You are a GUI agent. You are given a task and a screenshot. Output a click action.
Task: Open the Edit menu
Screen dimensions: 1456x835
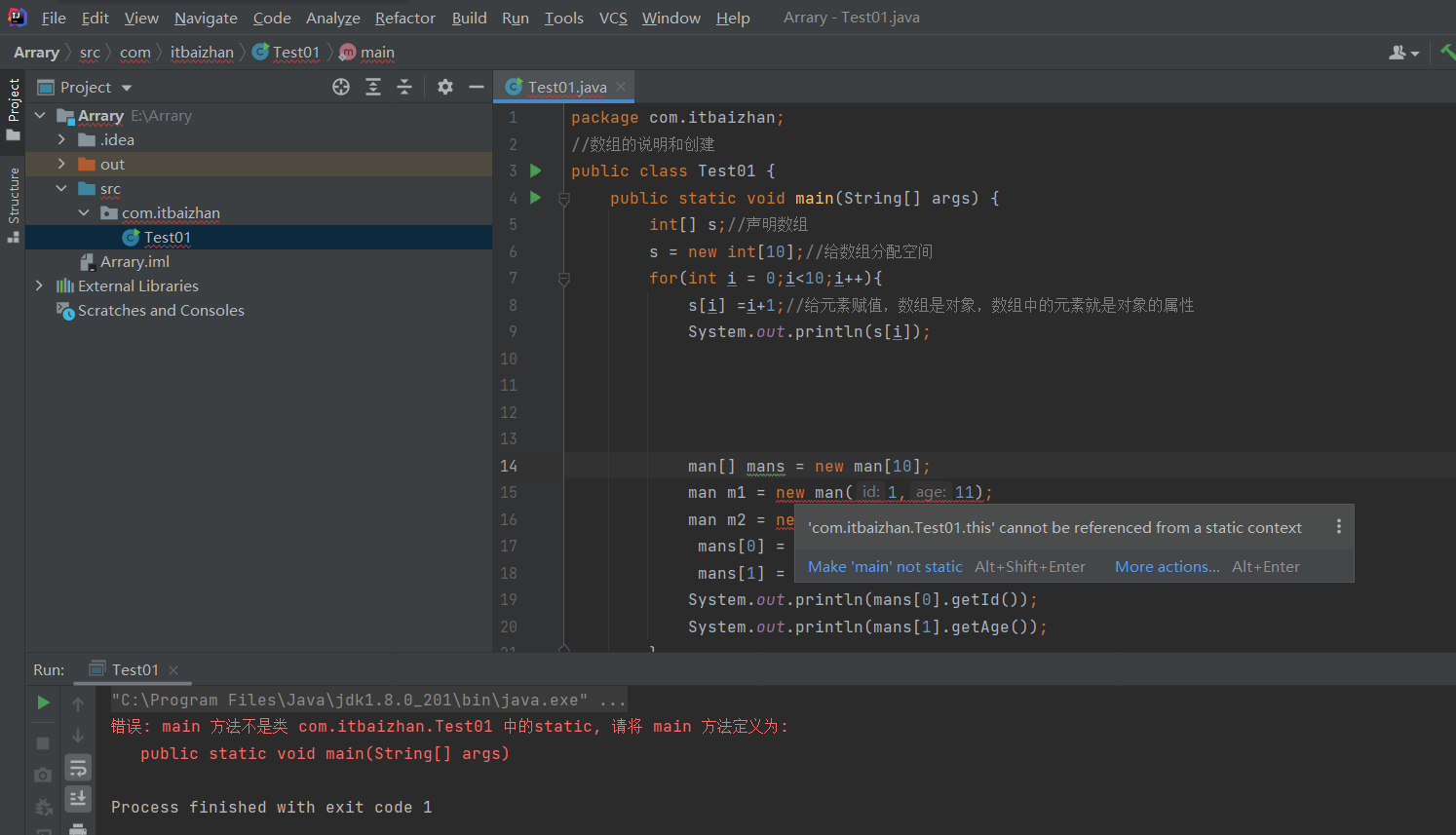96,18
